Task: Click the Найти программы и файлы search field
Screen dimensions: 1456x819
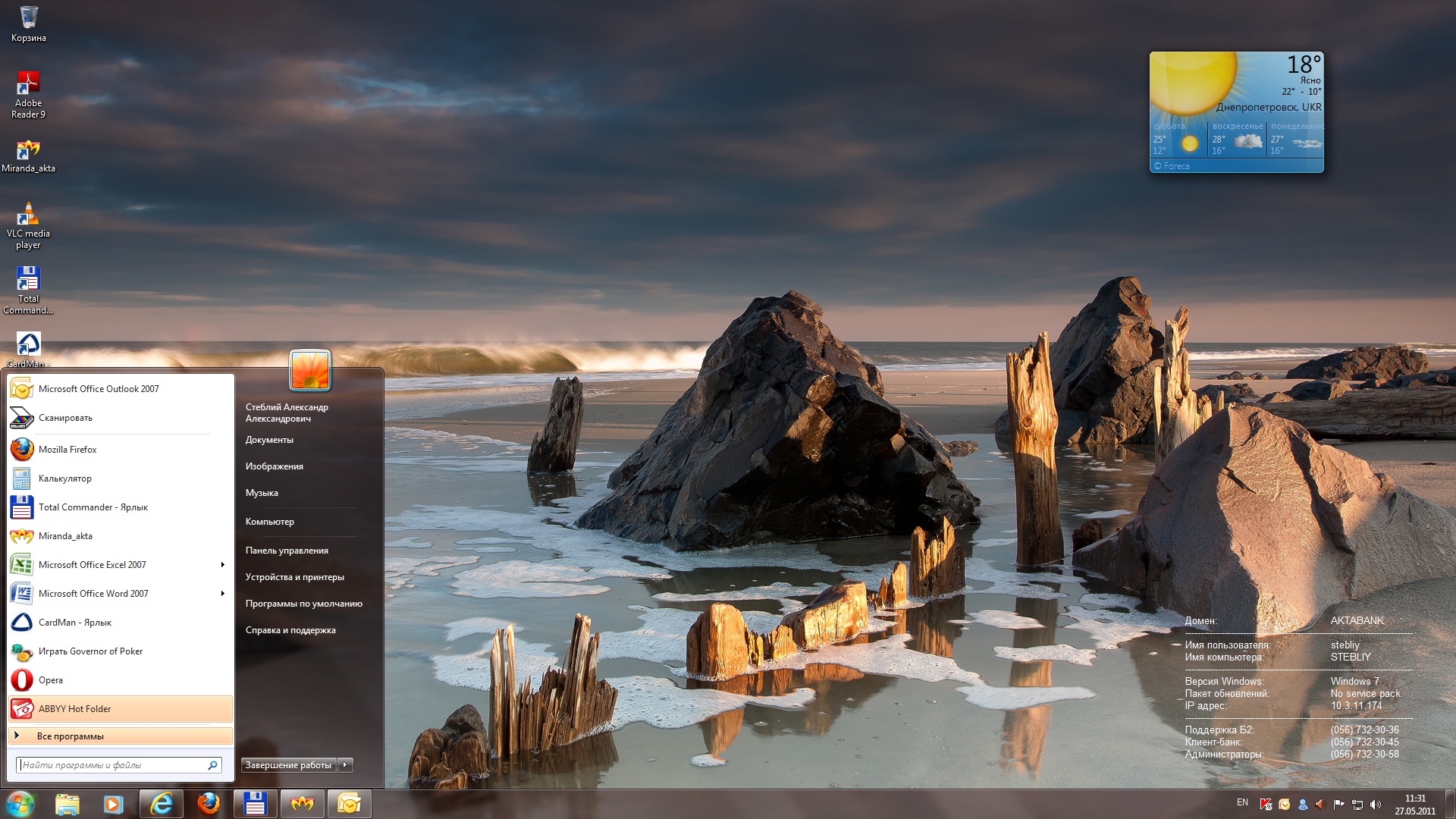Action: point(119,765)
